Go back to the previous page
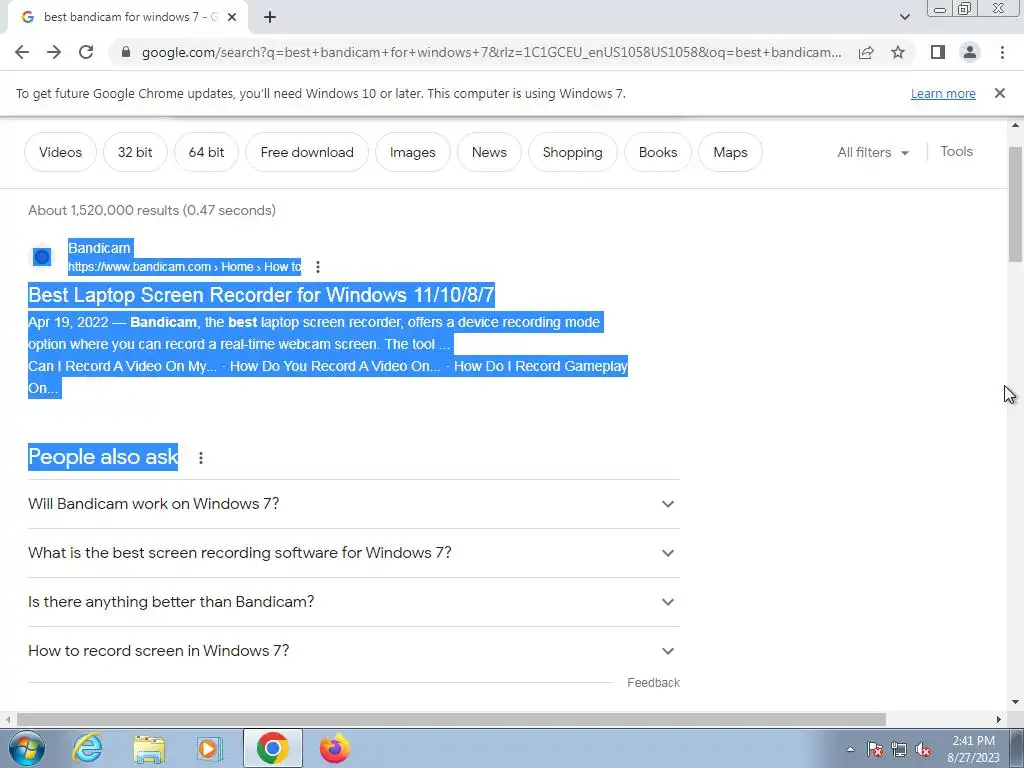The width and height of the screenshot is (1024, 768). pos(22,52)
